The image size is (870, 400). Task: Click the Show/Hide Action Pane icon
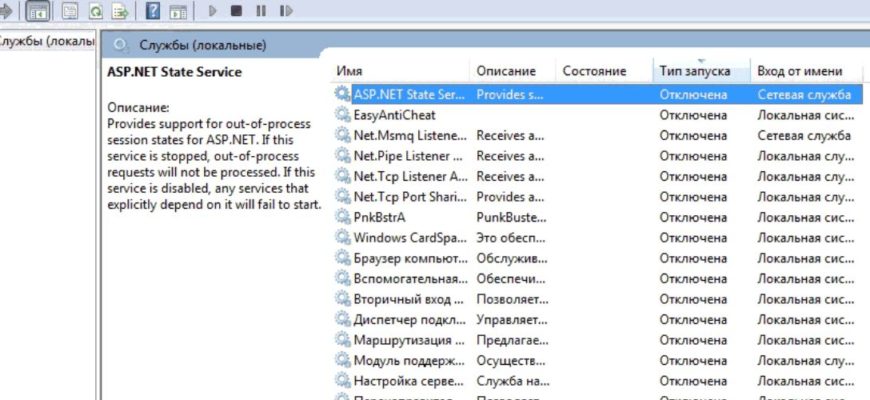(x=177, y=11)
